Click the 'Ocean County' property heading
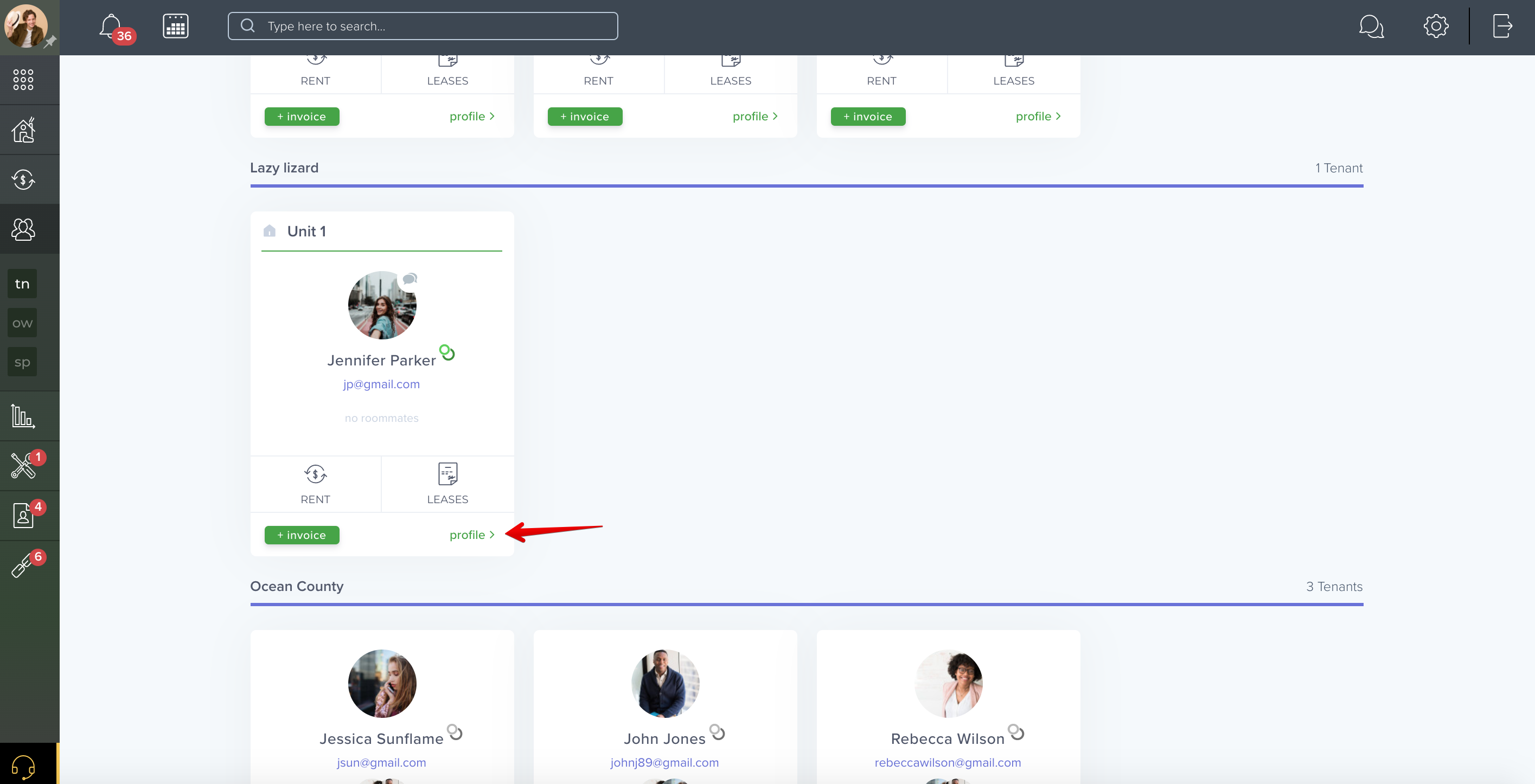This screenshot has height=784, width=1535. [297, 586]
